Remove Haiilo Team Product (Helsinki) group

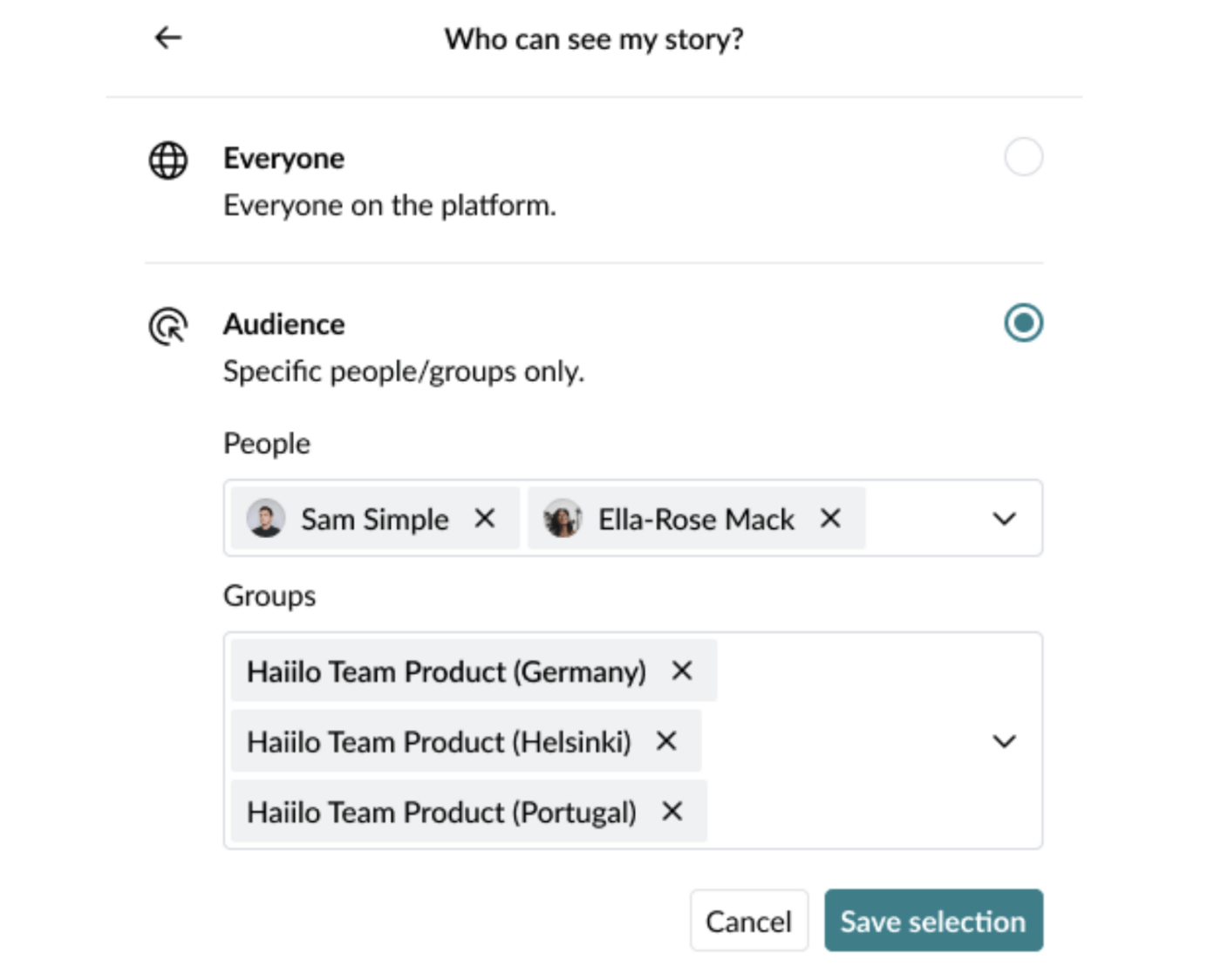point(666,741)
